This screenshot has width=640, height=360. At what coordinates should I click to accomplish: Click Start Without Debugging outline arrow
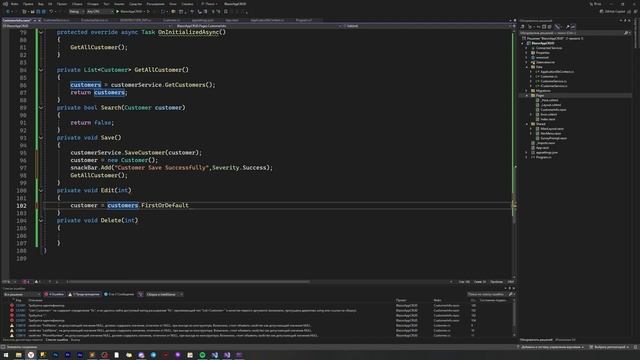[149, 11]
